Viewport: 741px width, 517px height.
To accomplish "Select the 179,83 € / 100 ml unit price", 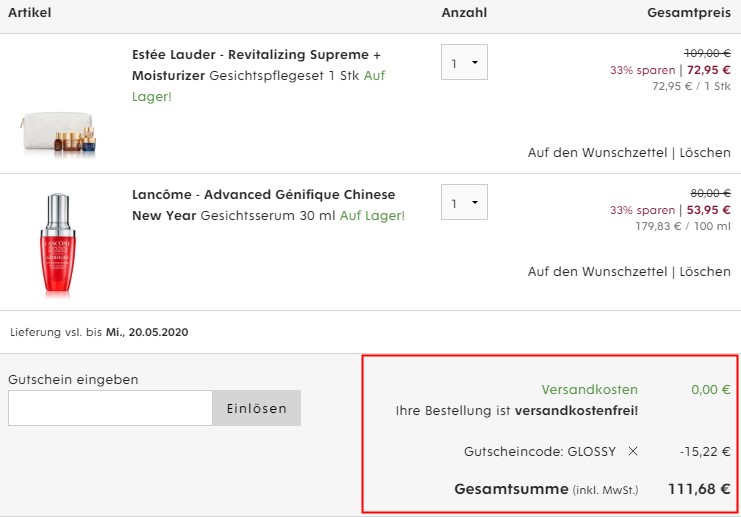I will [683, 226].
